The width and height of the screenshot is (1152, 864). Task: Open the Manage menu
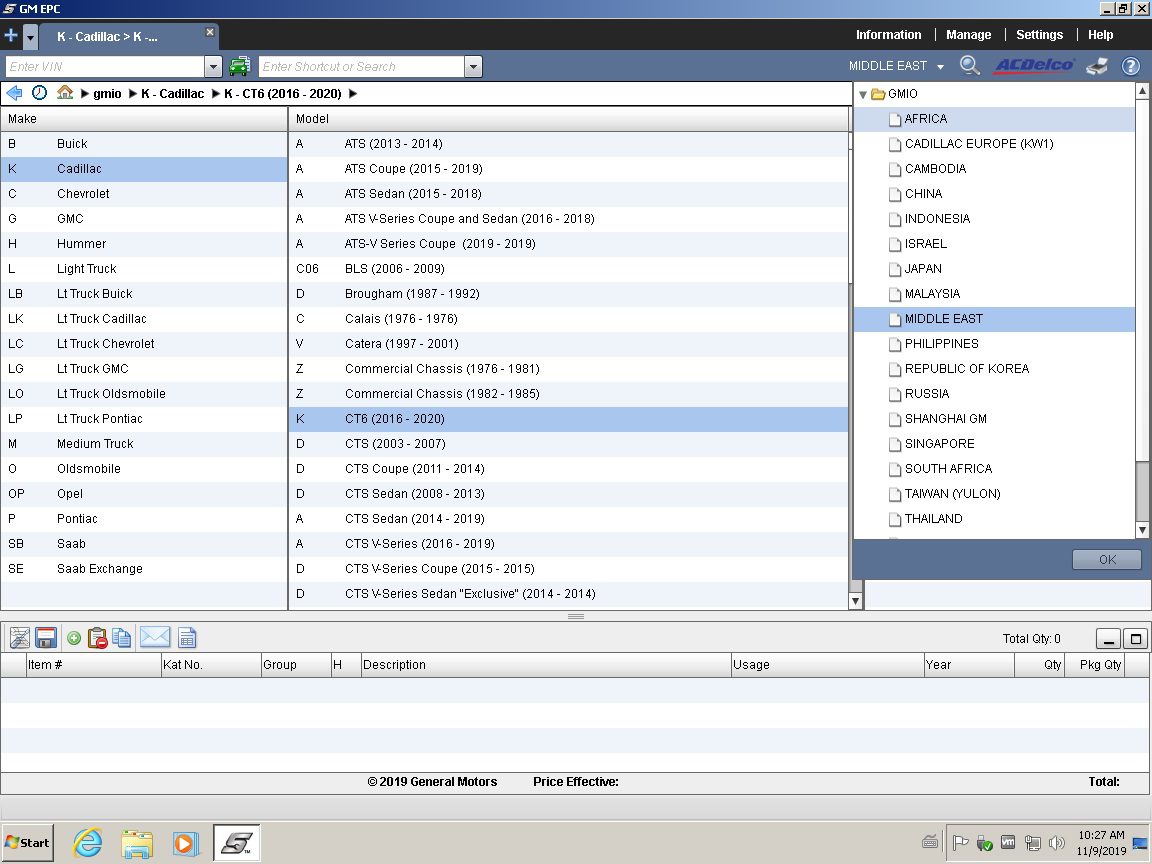click(968, 34)
